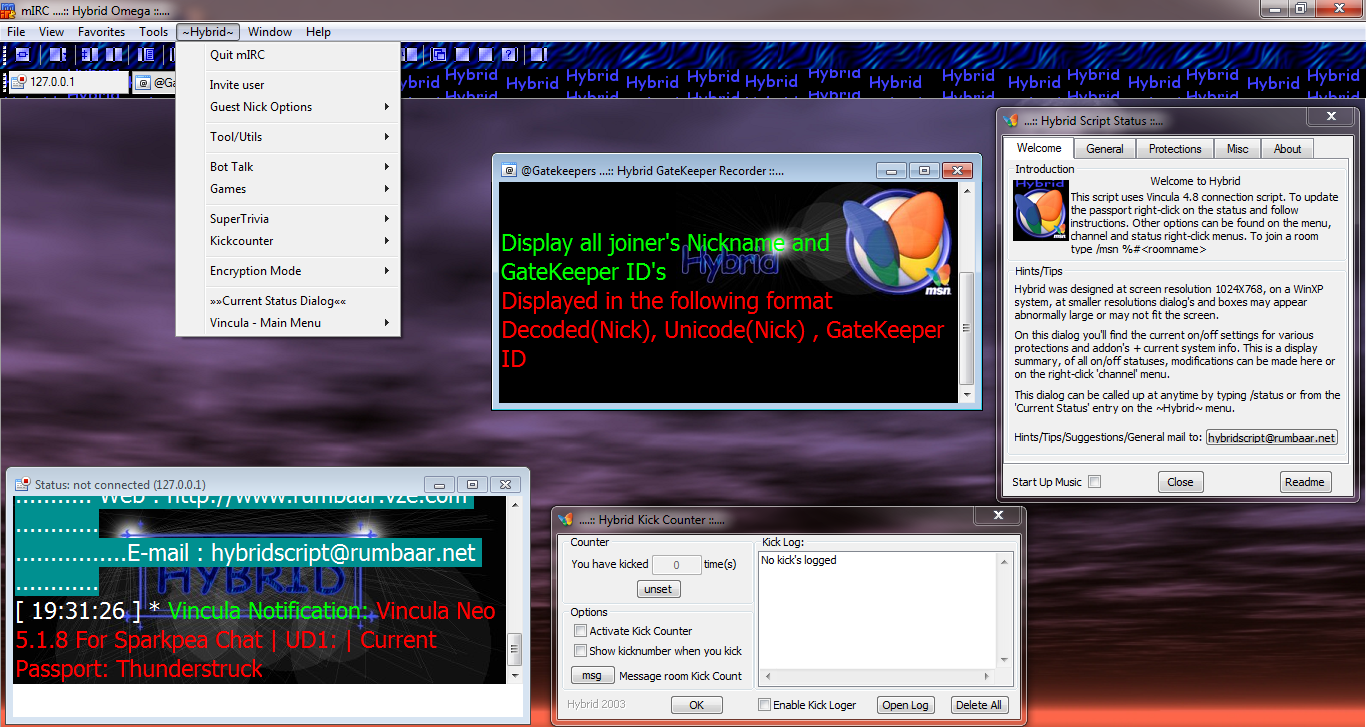The width and height of the screenshot is (1366, 727).
Task: Click the GateKeeper Recorder title bar icon
Action: [508, 170]
